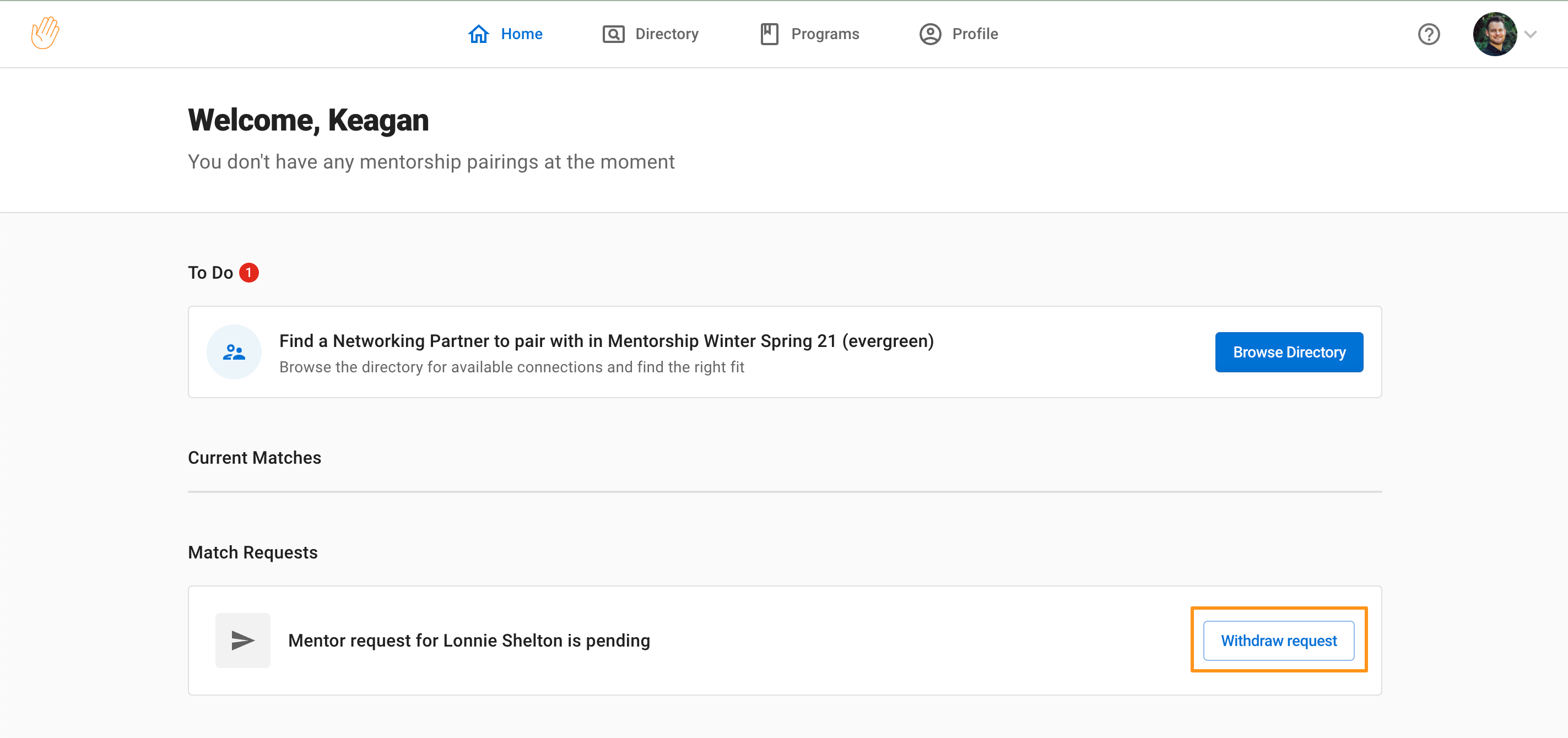Screen dimensions: 1568x738
Task: Click the Profile person icon
Action: (x=930, y=34)
